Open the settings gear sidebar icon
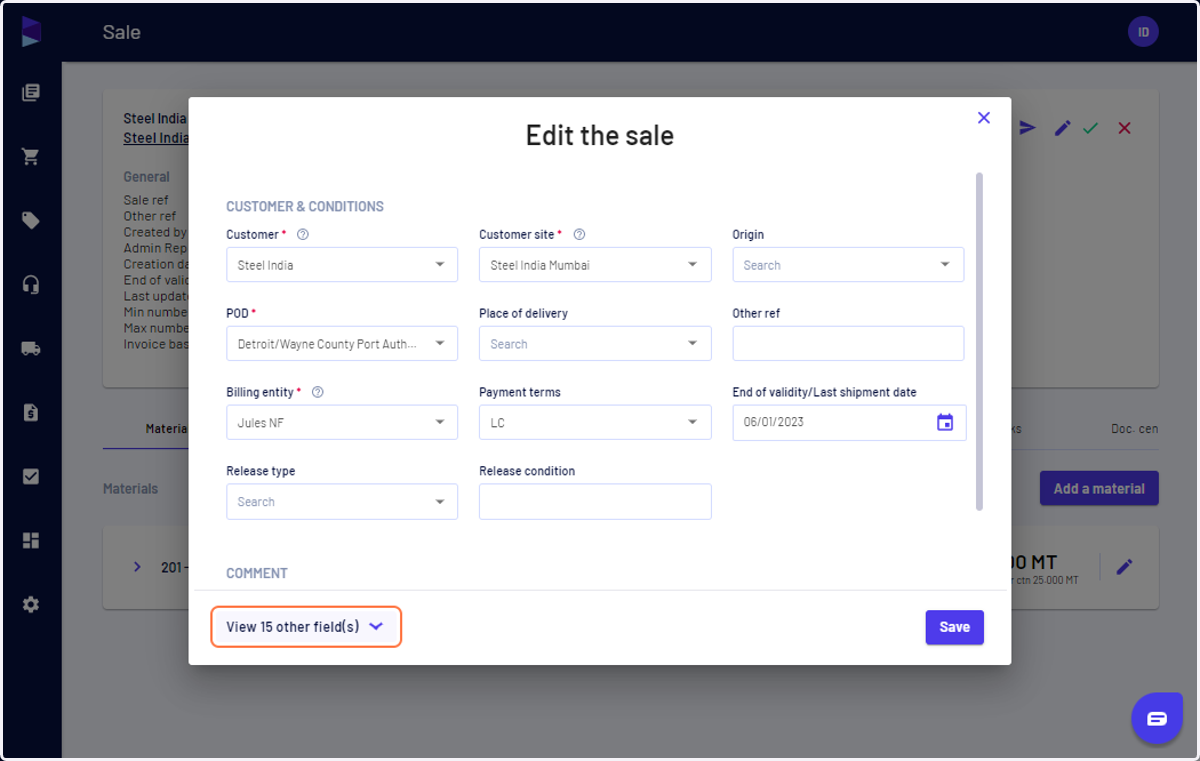Image resolution: width=1200 pixels, height=761 pixels. [31, 605]
